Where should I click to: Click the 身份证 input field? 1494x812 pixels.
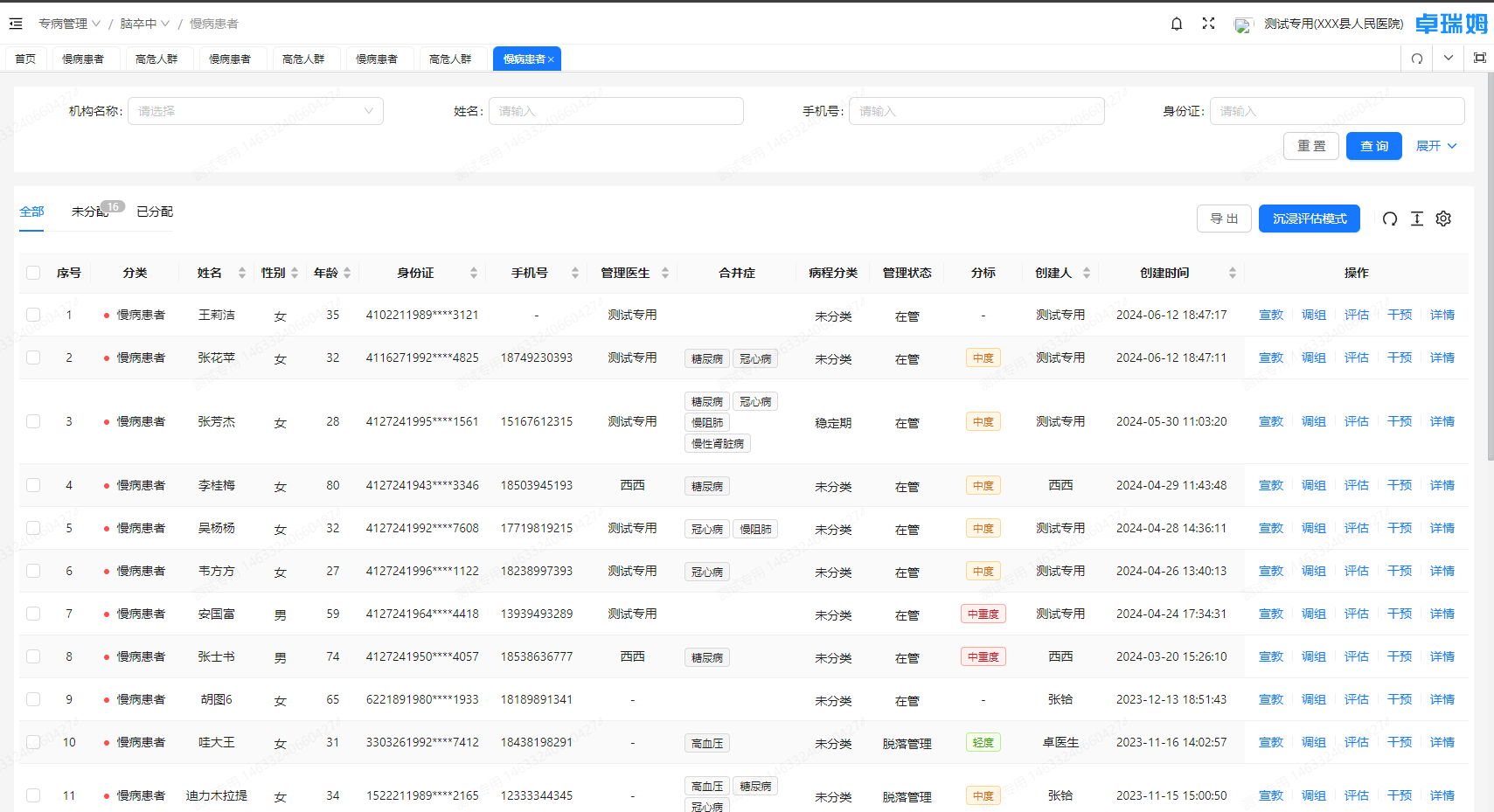tap(1338, 111)
